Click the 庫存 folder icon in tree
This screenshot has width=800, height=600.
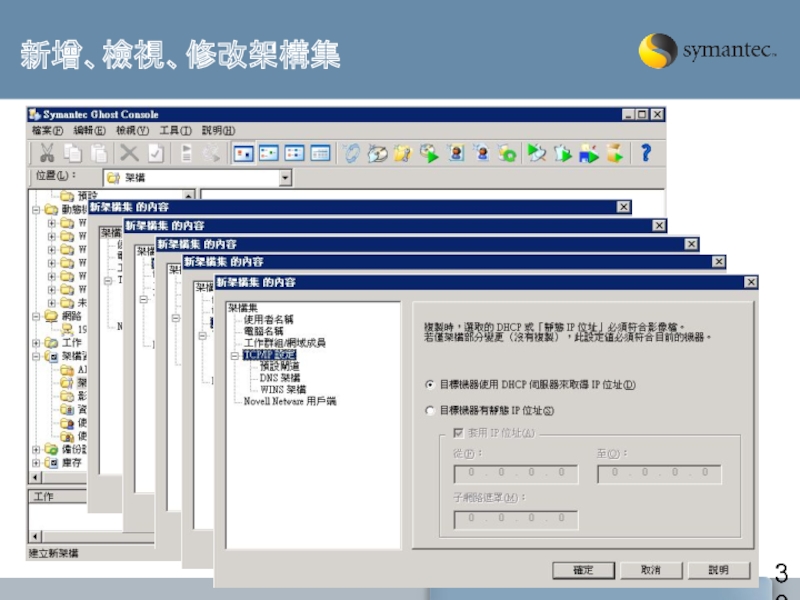click(51, 463)
